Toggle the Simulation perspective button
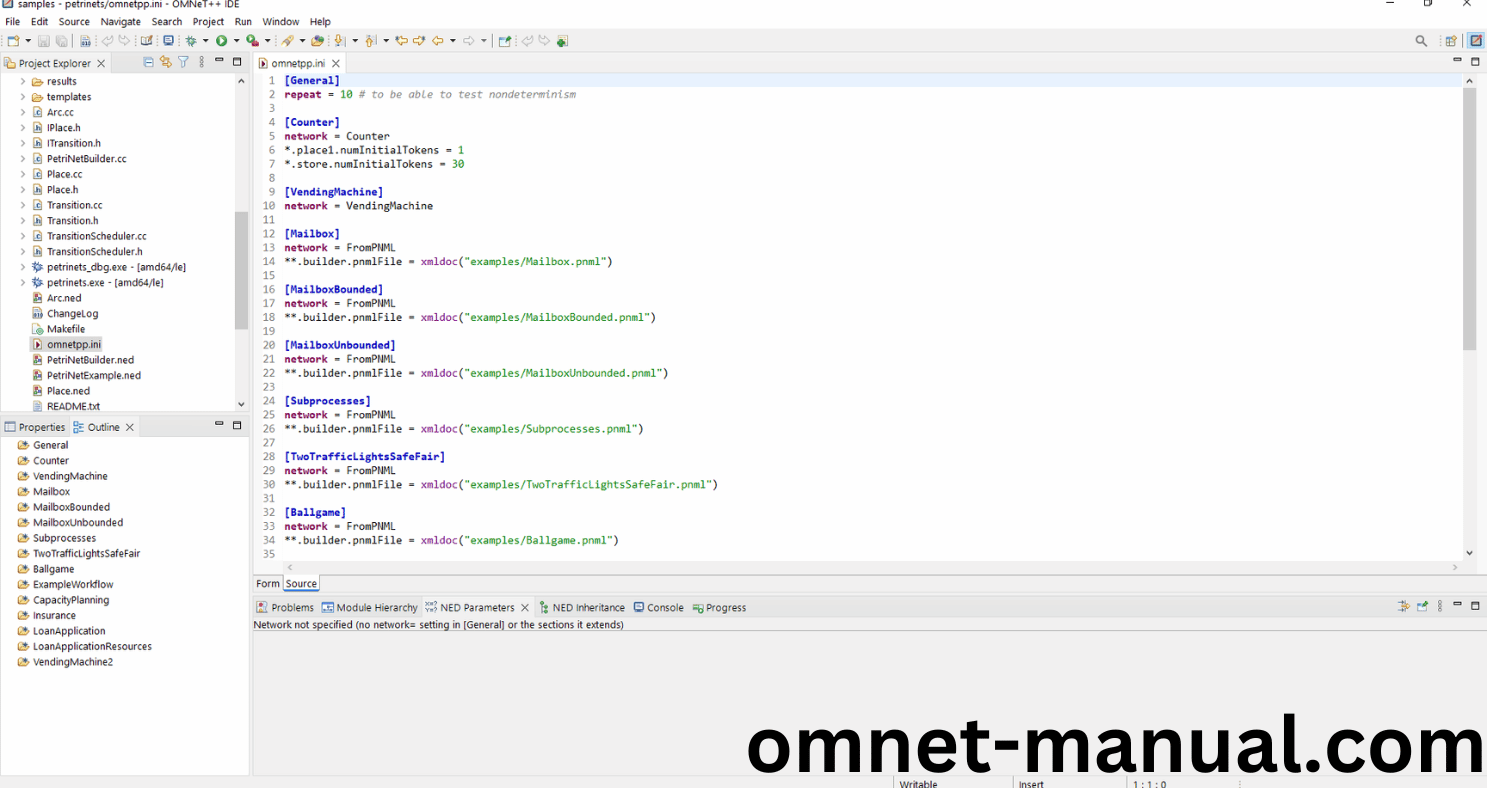Screen dimensions: 1487x788 (1475, 41)
